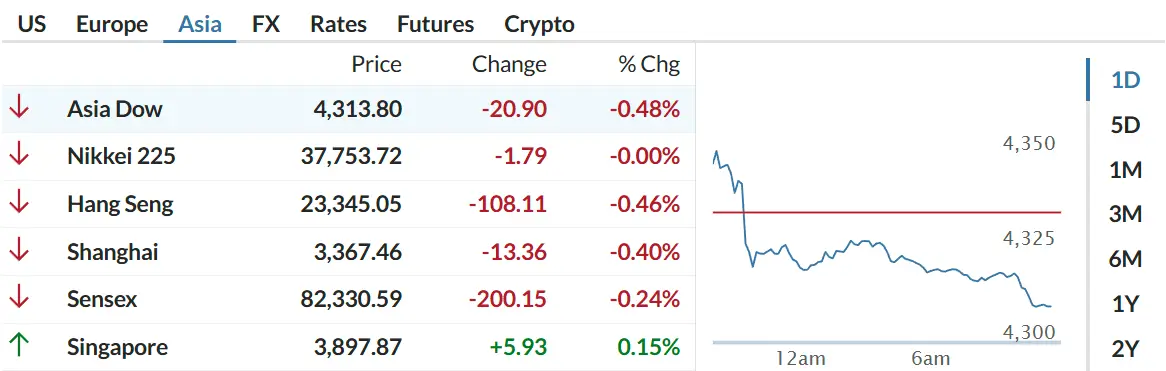
Task: Click the red arrow icon for Hang Seng
Action: pyautogui.click(x=19, y=204)
